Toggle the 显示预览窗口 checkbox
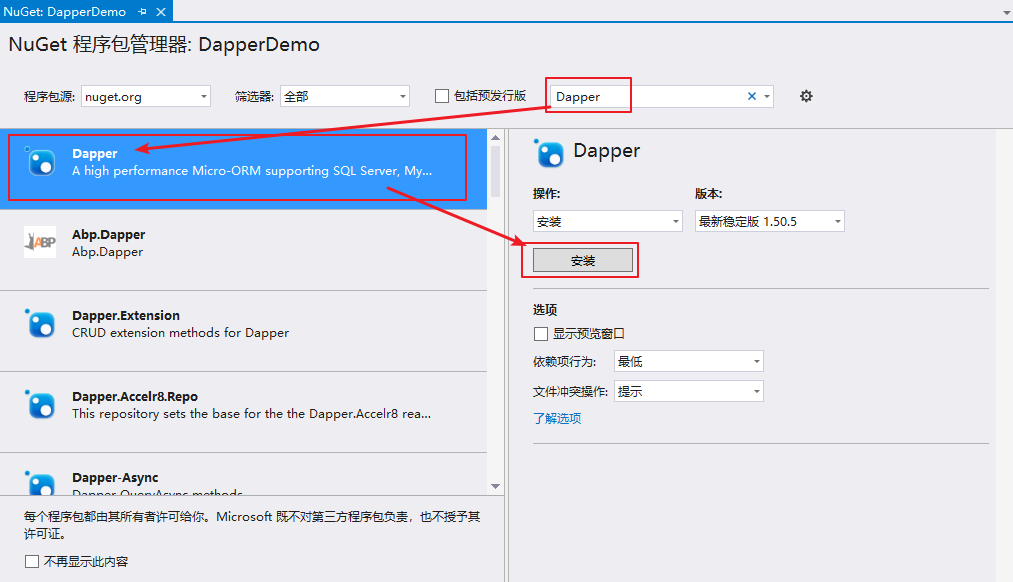The image size is (1013, 582). 541,334
